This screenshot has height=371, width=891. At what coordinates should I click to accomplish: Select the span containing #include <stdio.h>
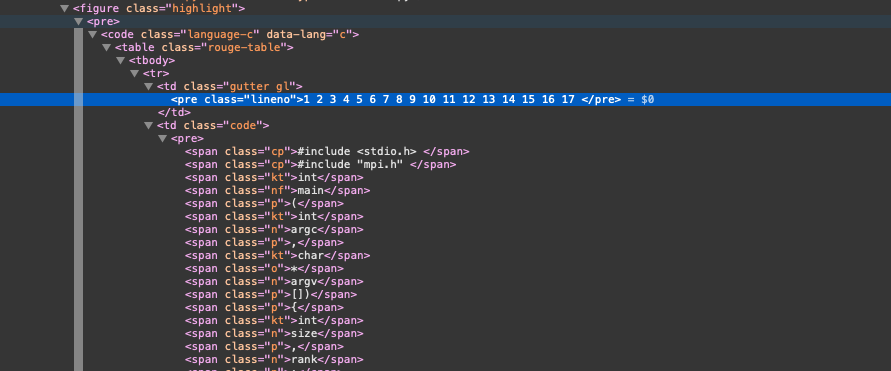(327, 152)
